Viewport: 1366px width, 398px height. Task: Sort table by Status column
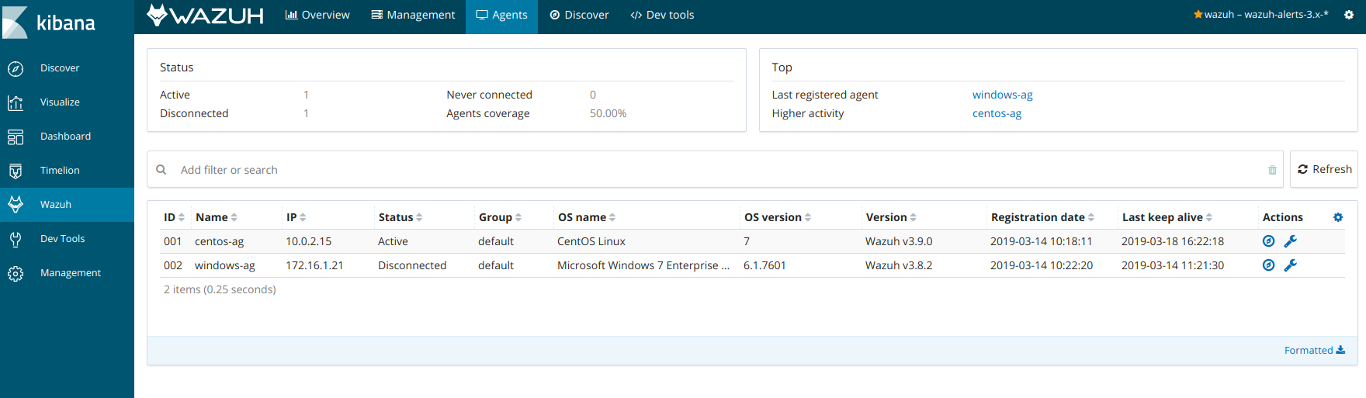(x=400, y=217)
